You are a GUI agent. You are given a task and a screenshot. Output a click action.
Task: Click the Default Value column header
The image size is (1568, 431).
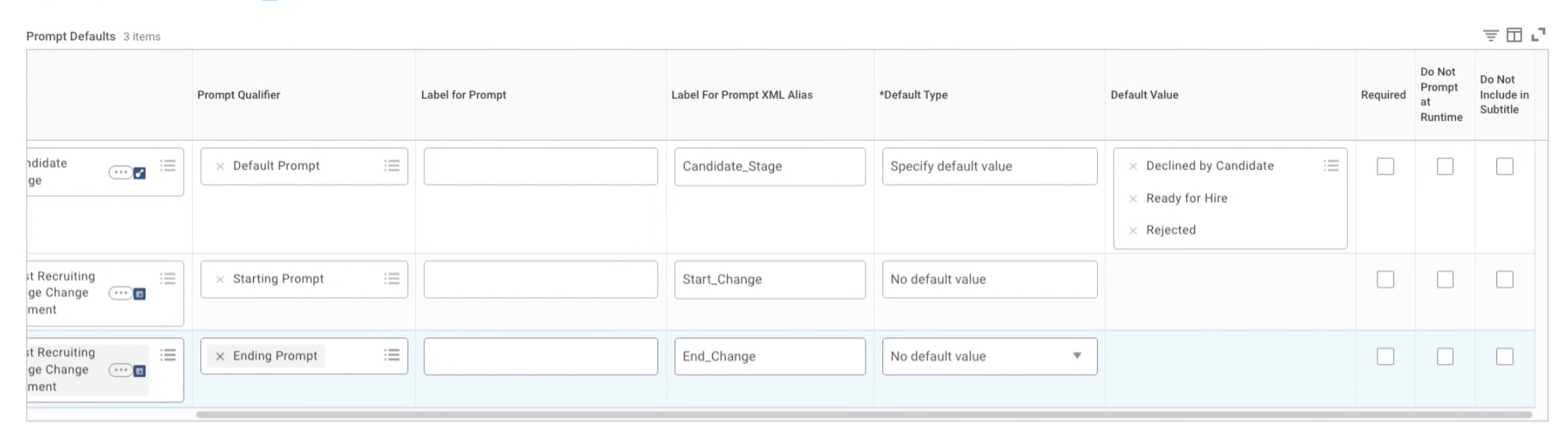1144,94
